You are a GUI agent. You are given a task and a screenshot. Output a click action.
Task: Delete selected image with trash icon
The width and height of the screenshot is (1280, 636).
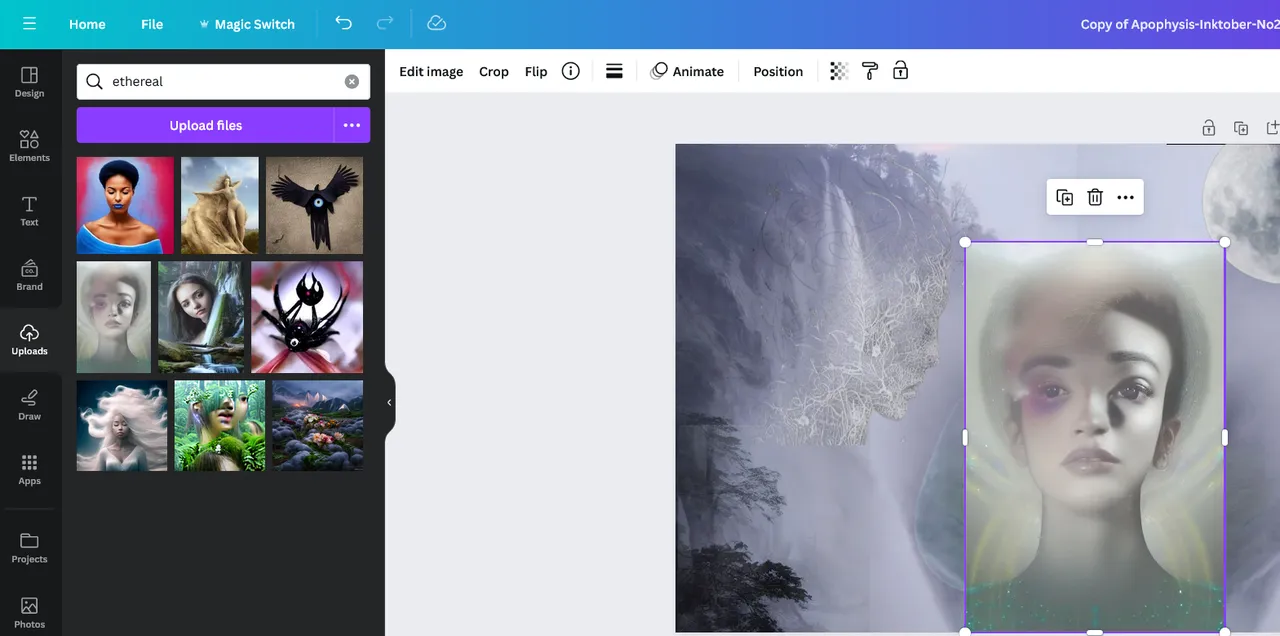tap(1095, 197)
